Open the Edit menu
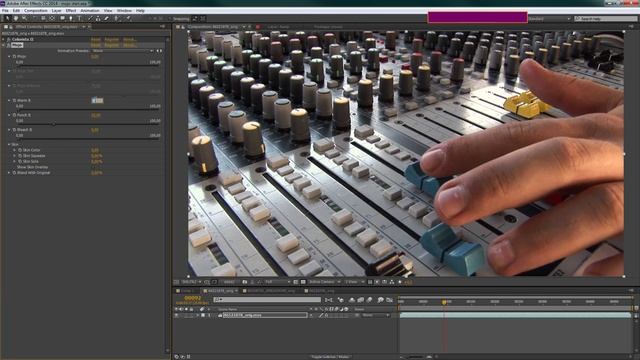Image resolution: width=640 pixels, height=360 pixels. pyautogui.click(x=16, y=11)
